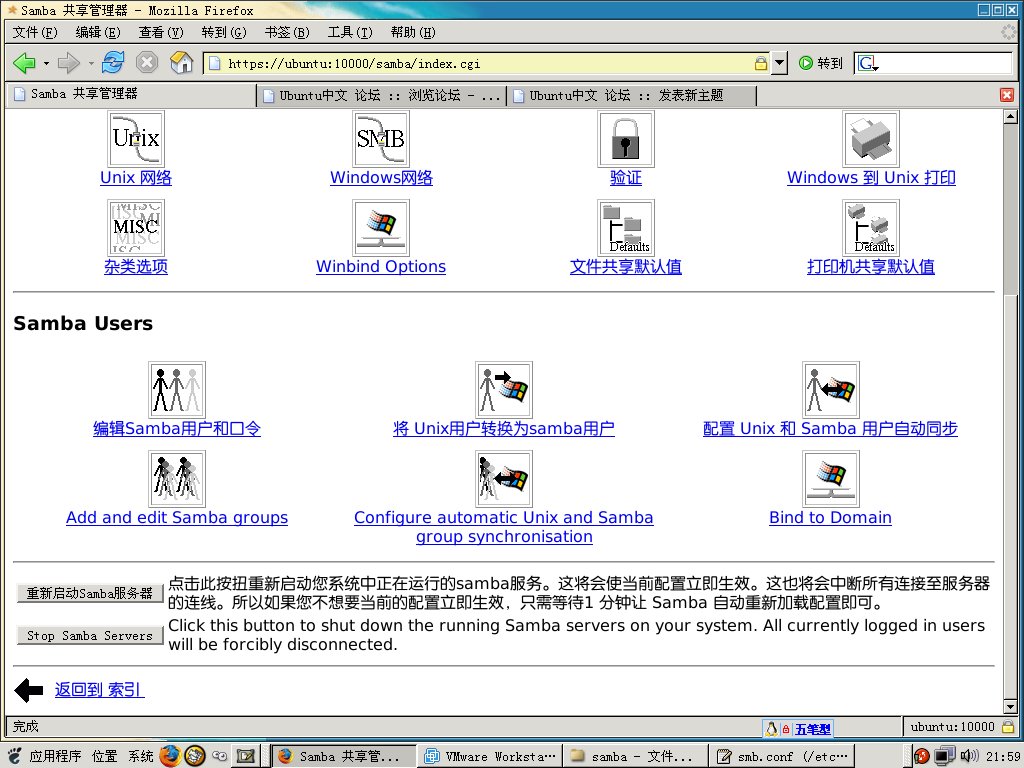Click the convert Unix users to Samba icon
Screen dimensions: 1024x768
504,389
